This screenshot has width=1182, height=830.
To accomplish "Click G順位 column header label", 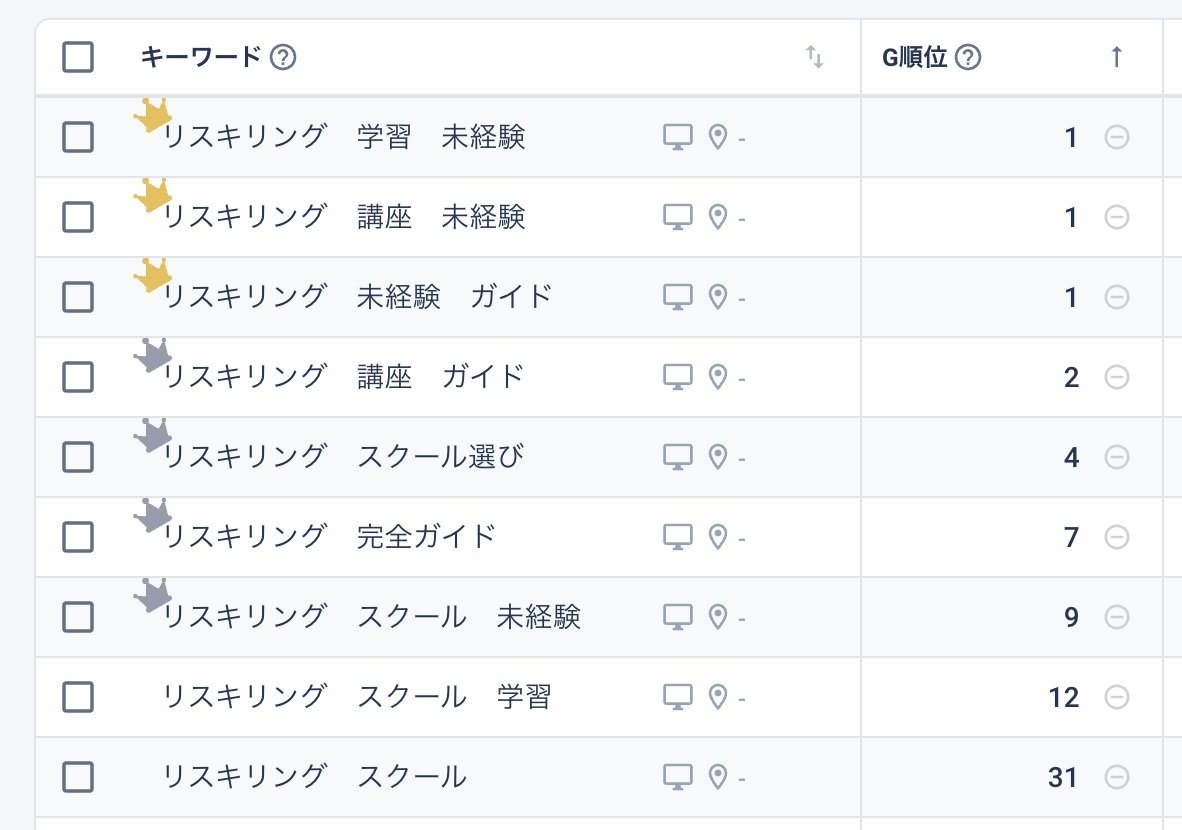I will click(x=914, y=57).
